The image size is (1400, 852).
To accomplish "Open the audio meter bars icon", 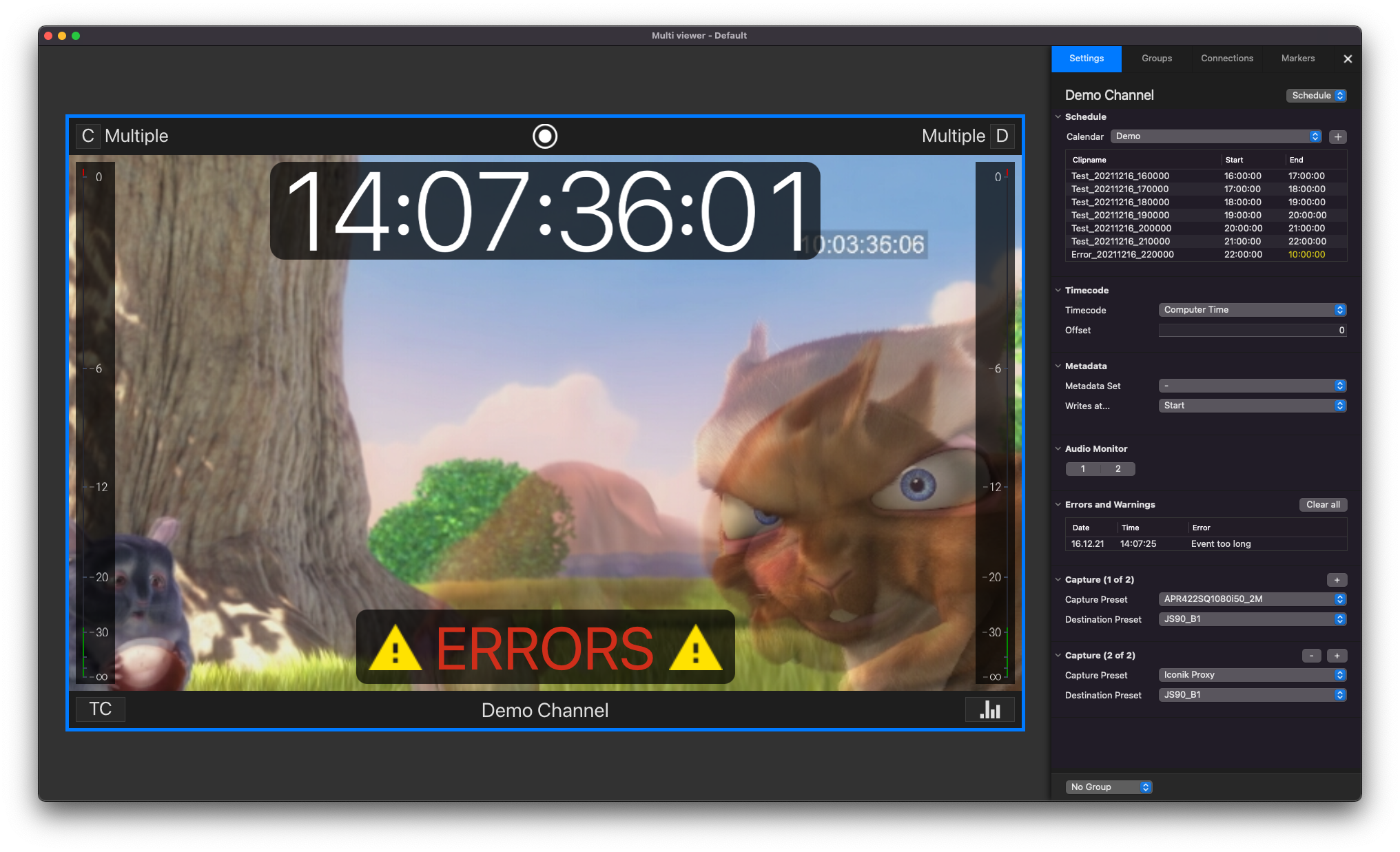I will coord(990,709).
